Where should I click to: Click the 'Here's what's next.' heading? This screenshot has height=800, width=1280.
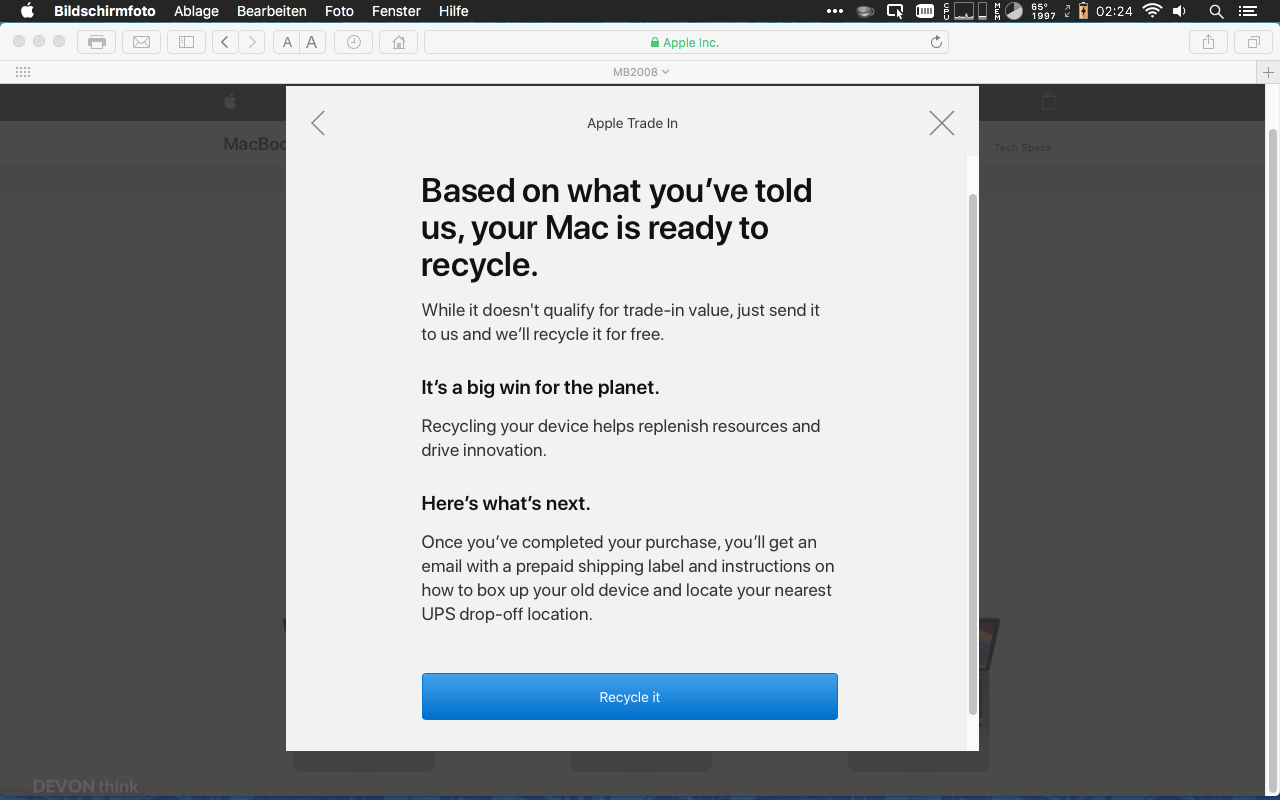506,503
